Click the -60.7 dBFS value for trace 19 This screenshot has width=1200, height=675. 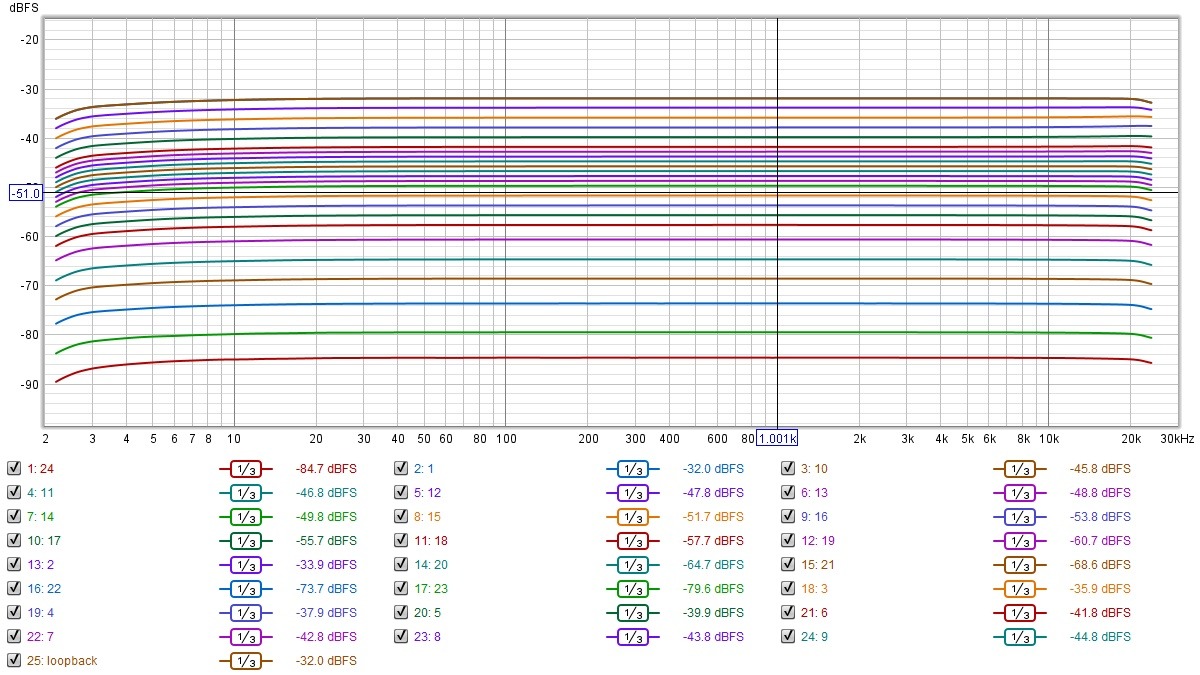tap(1100, 540)
